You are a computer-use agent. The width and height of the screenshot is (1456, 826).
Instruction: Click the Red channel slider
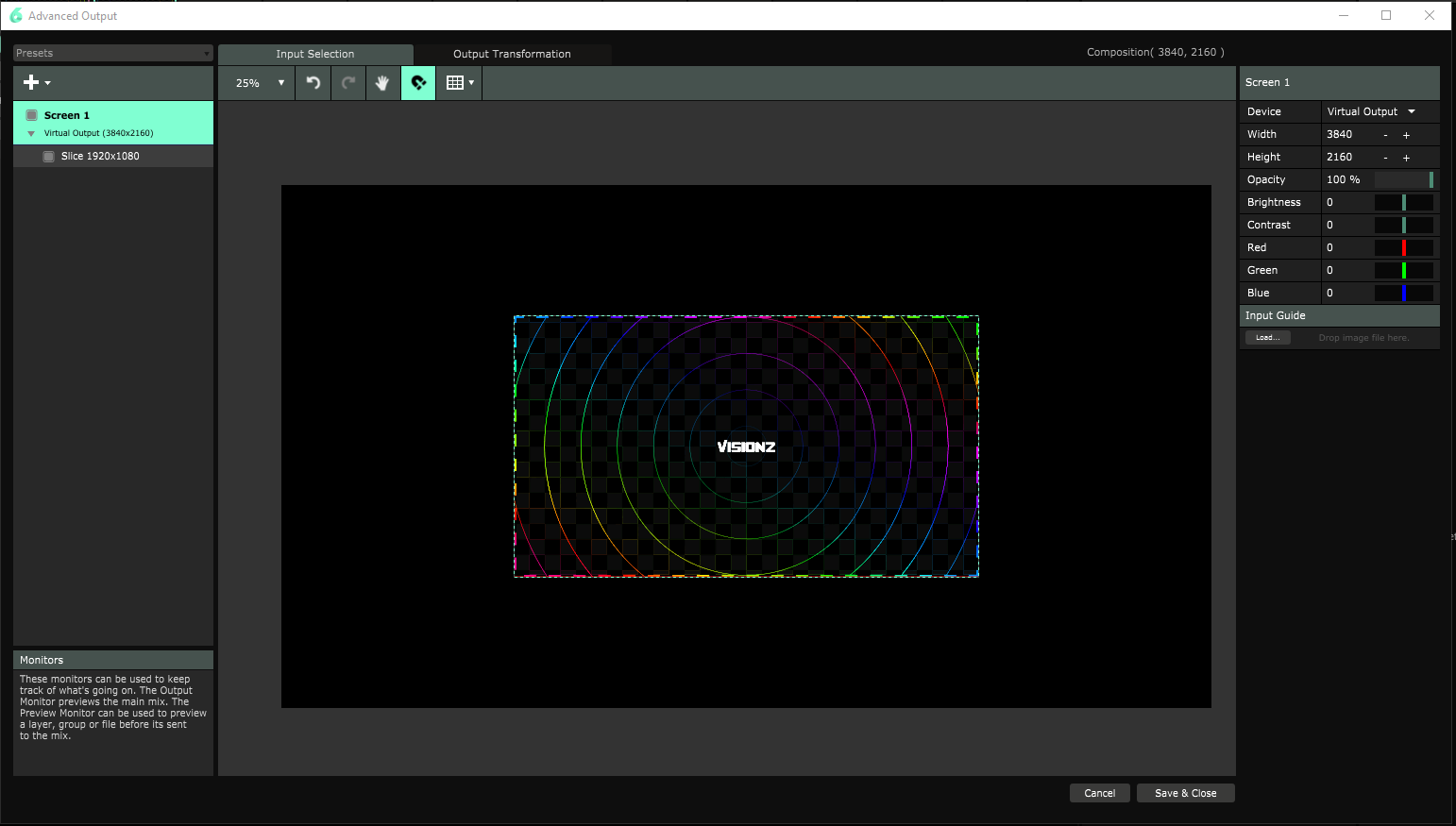tap(1403, 247)
